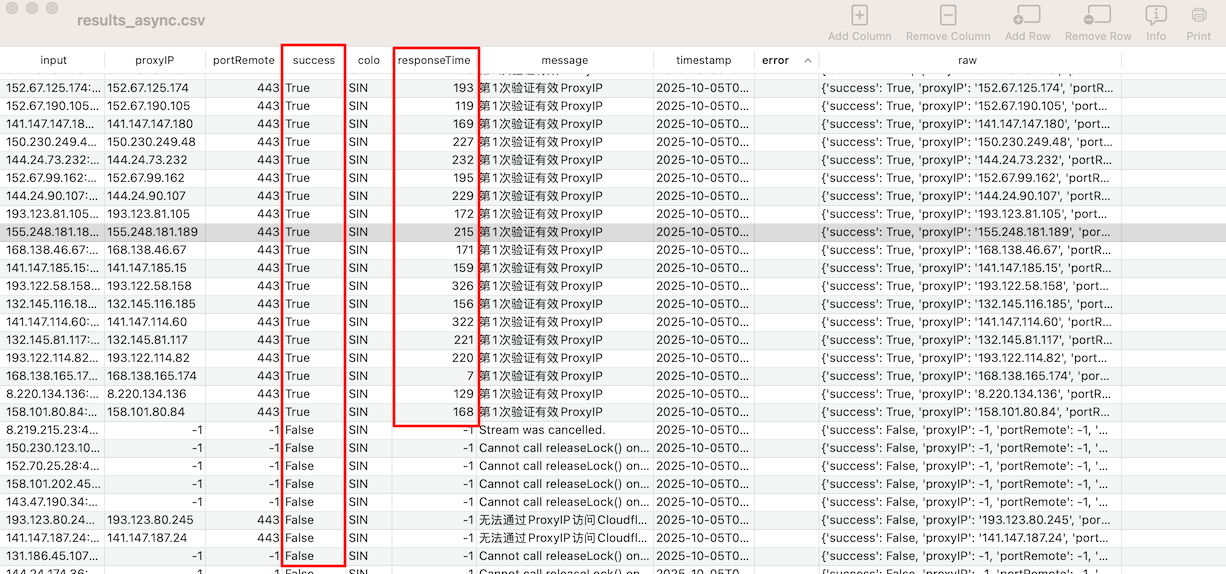Open the Info panel icon
Viewport: 1226px width, 574px height.
[x=1156, y=16]
